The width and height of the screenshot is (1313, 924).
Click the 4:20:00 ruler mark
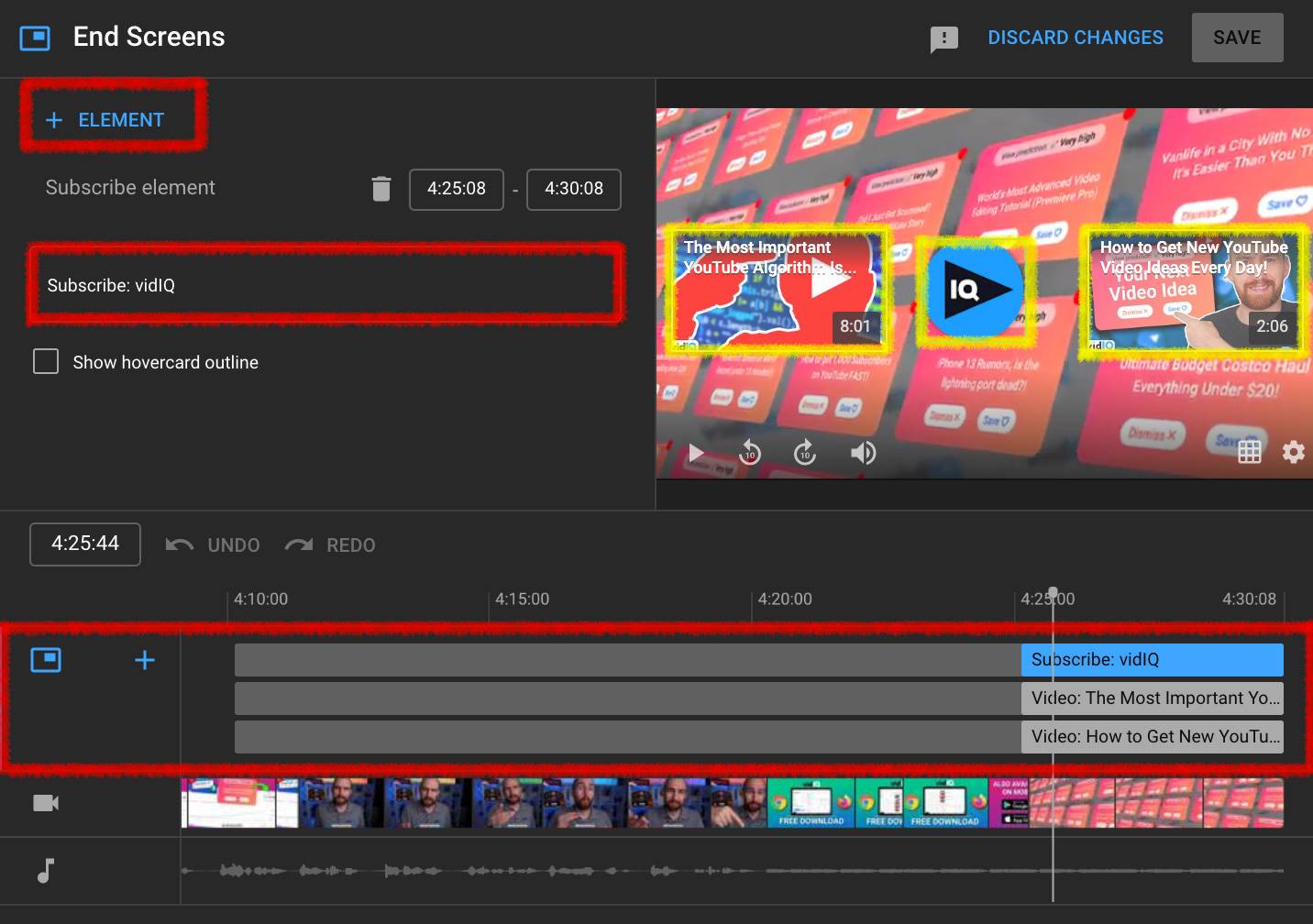[785, 599]
